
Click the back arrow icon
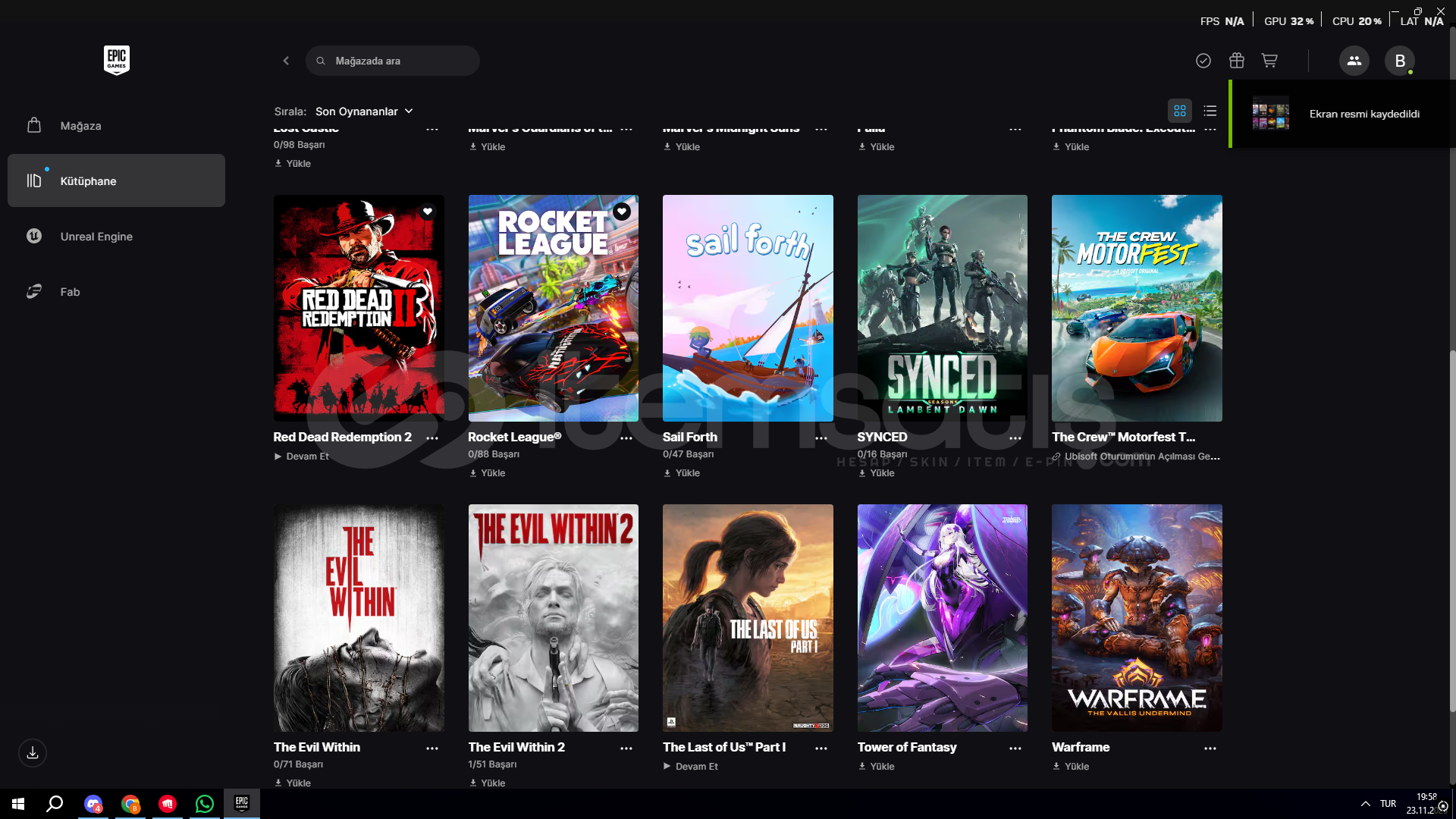pos(286,61)
